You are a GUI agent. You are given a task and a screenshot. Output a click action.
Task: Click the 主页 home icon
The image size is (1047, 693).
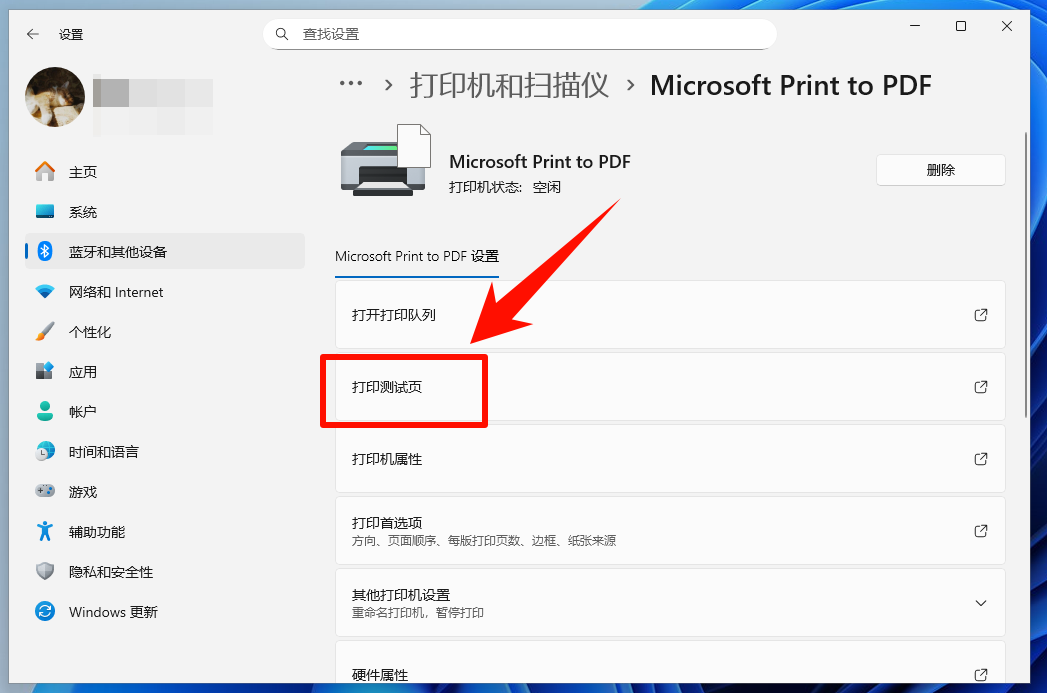tap(45, 172)
